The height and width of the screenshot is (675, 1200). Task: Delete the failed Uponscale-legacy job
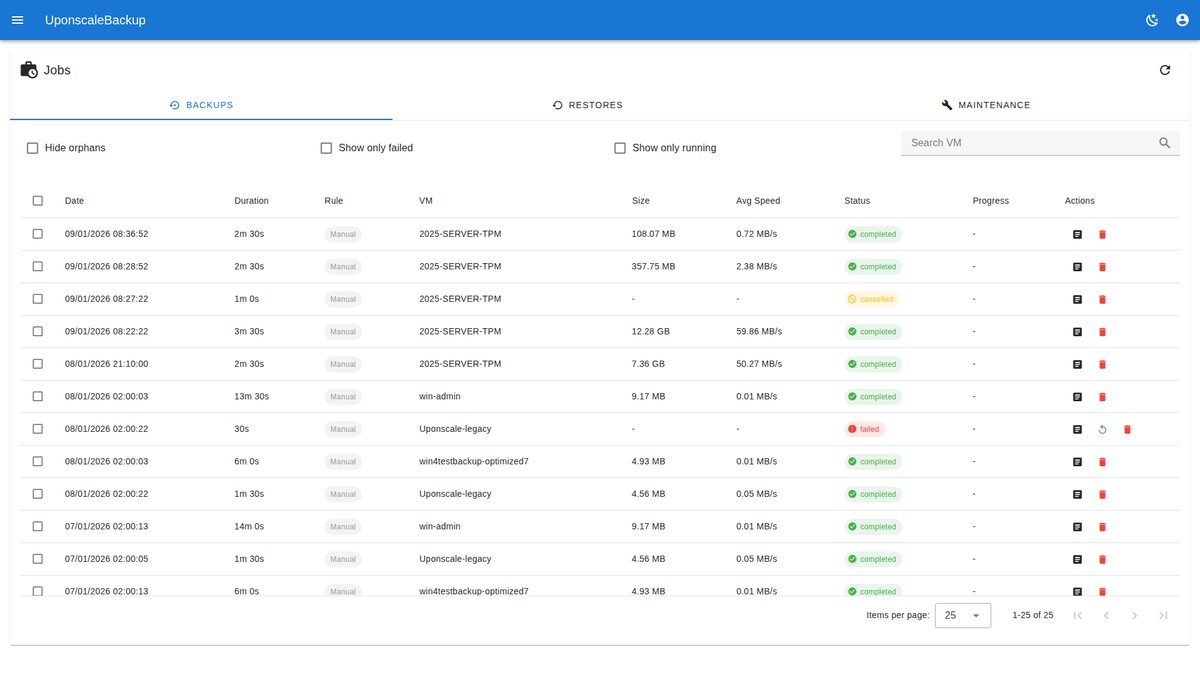pos(1127,429)
